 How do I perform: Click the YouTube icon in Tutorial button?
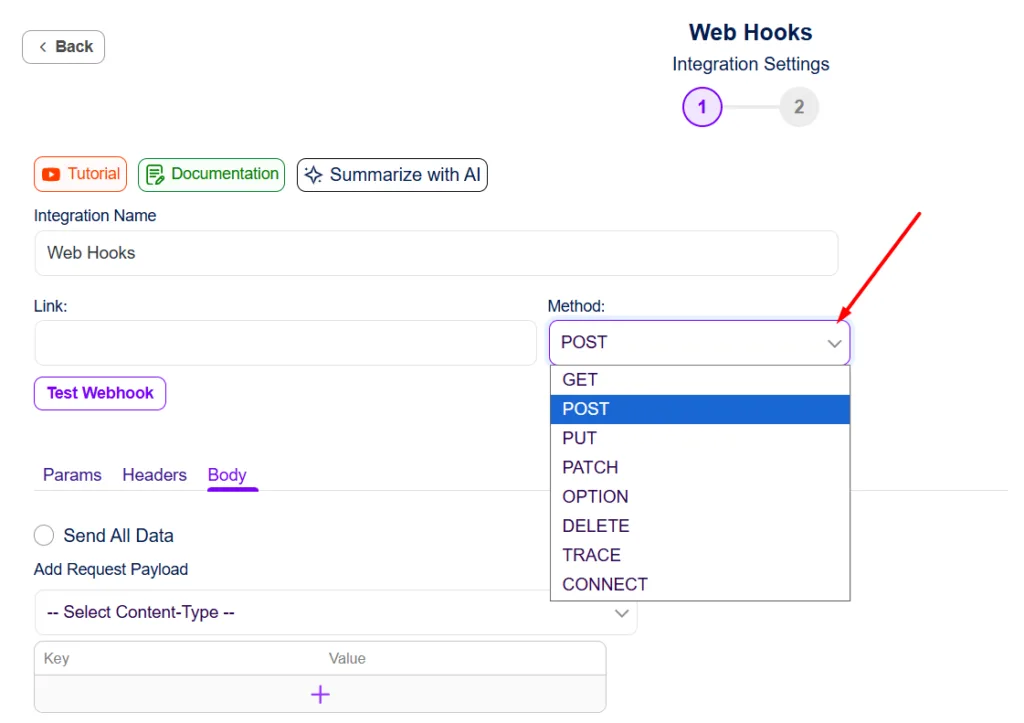(51, 174)
